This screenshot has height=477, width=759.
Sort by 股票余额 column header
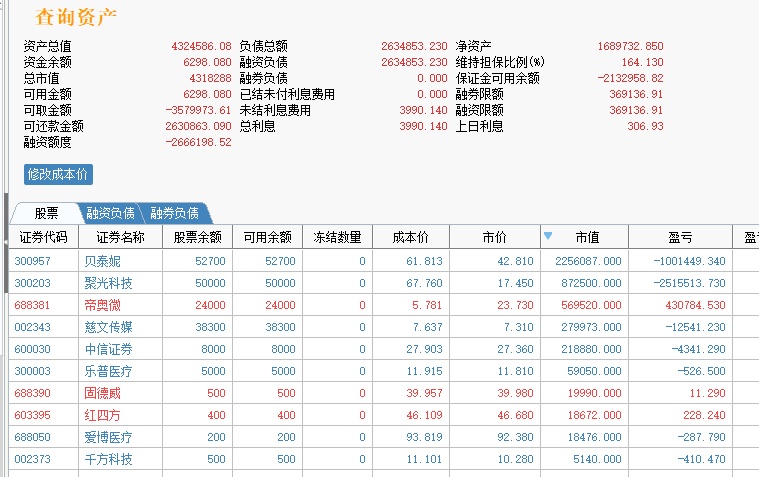pos(197,237)
